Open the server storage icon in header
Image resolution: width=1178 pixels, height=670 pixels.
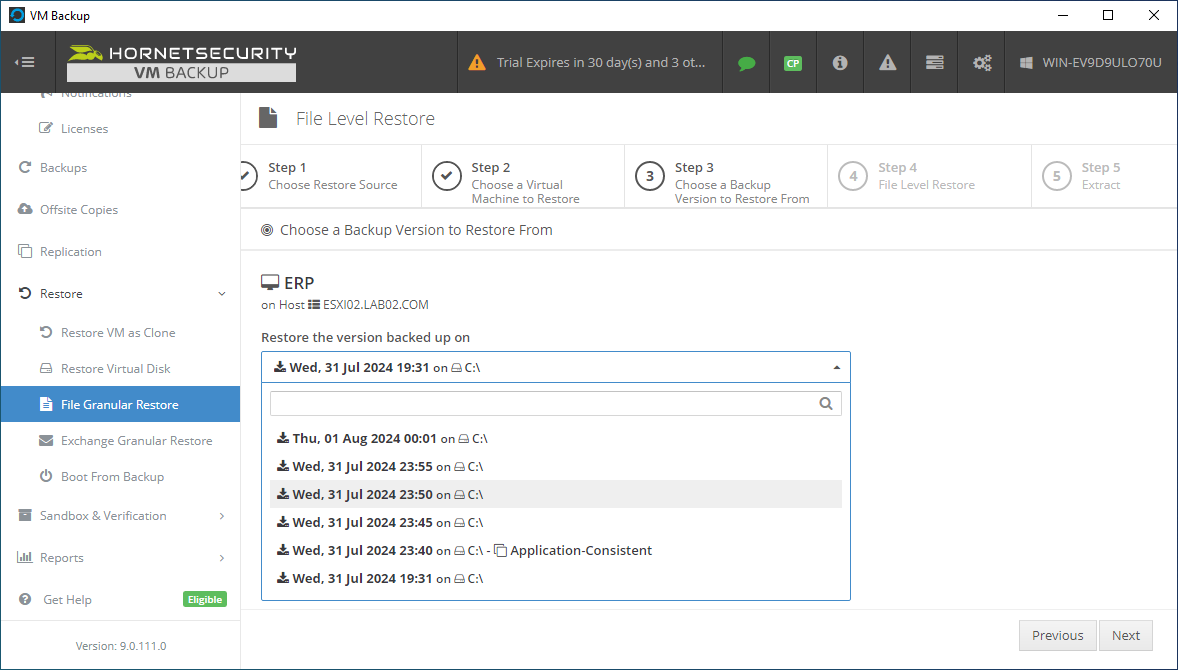coord(935,62)
